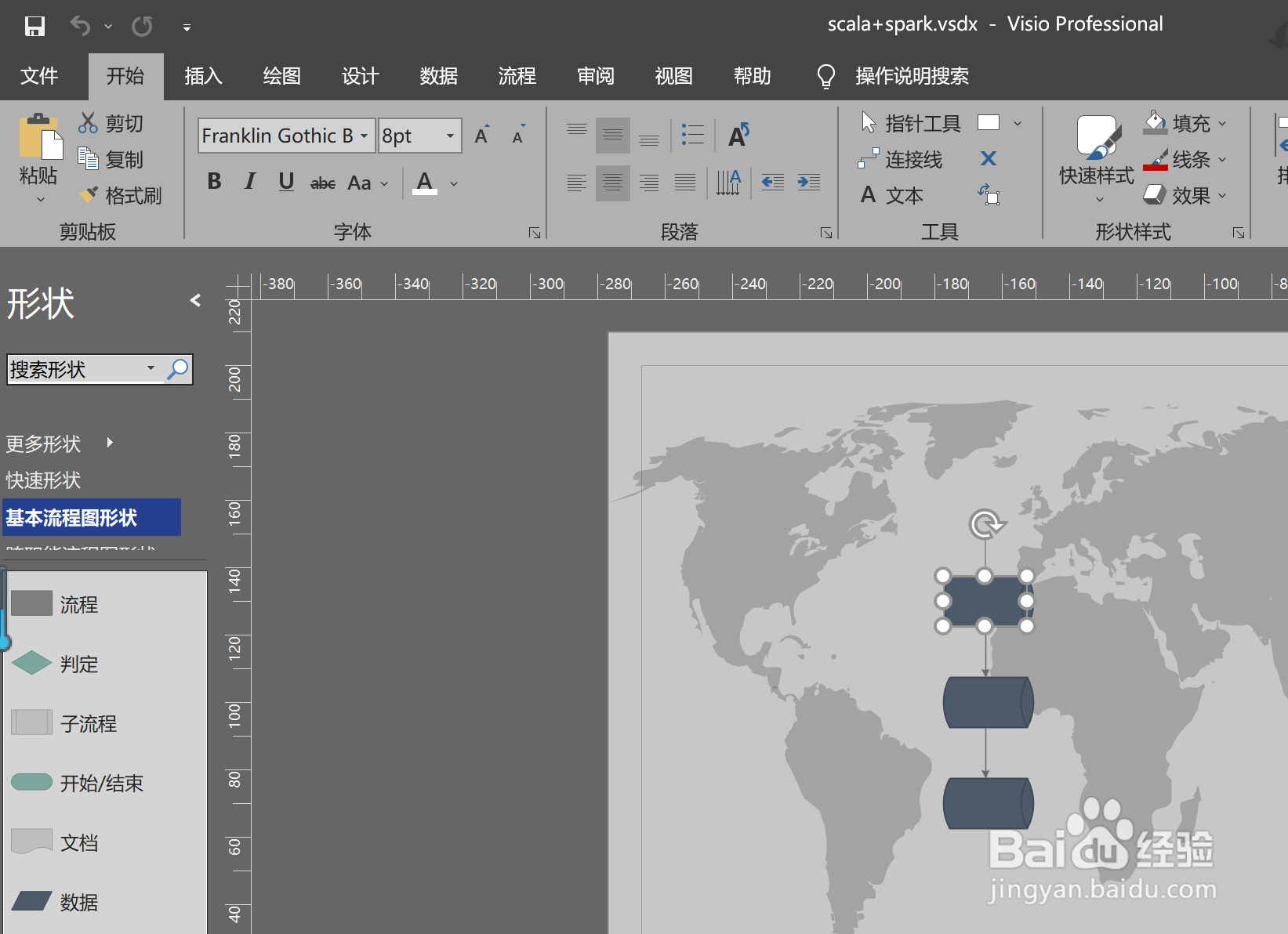Click the text direction icon
This screenshot has width=1288, height=934.
728,183
